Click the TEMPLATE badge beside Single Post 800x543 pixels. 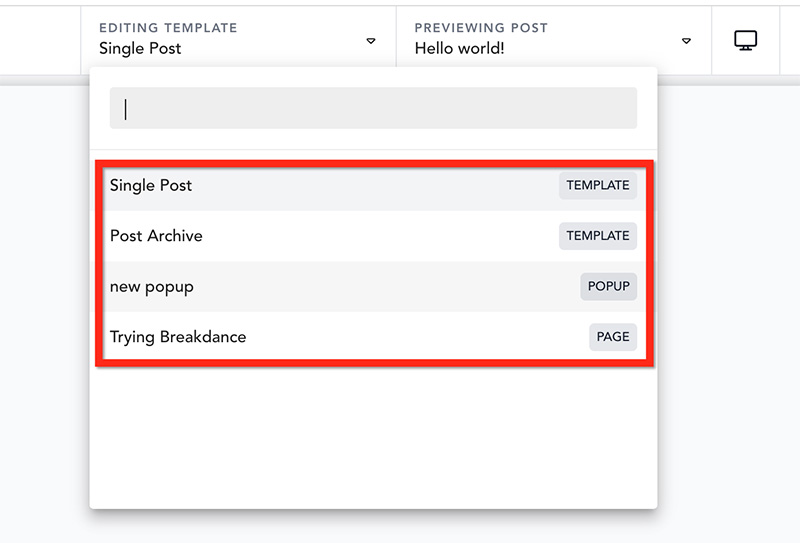coord(597,185)
